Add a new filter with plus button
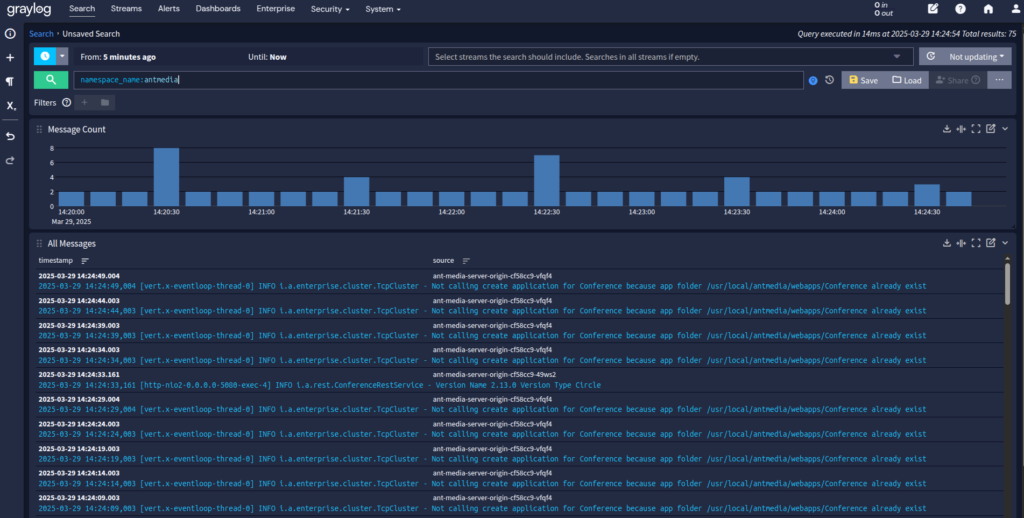 pyautogui.click(x=84, y=103)
